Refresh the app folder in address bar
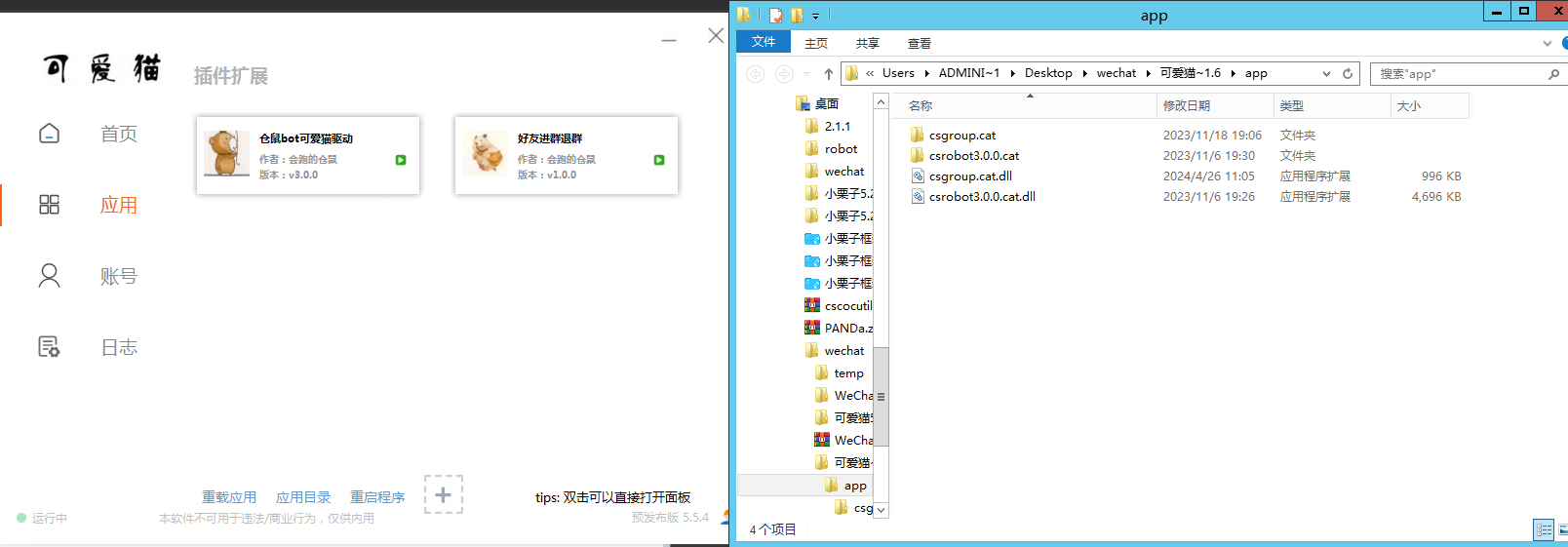The height and width of the screenshot is (547, 1568). pos(1348,74)
